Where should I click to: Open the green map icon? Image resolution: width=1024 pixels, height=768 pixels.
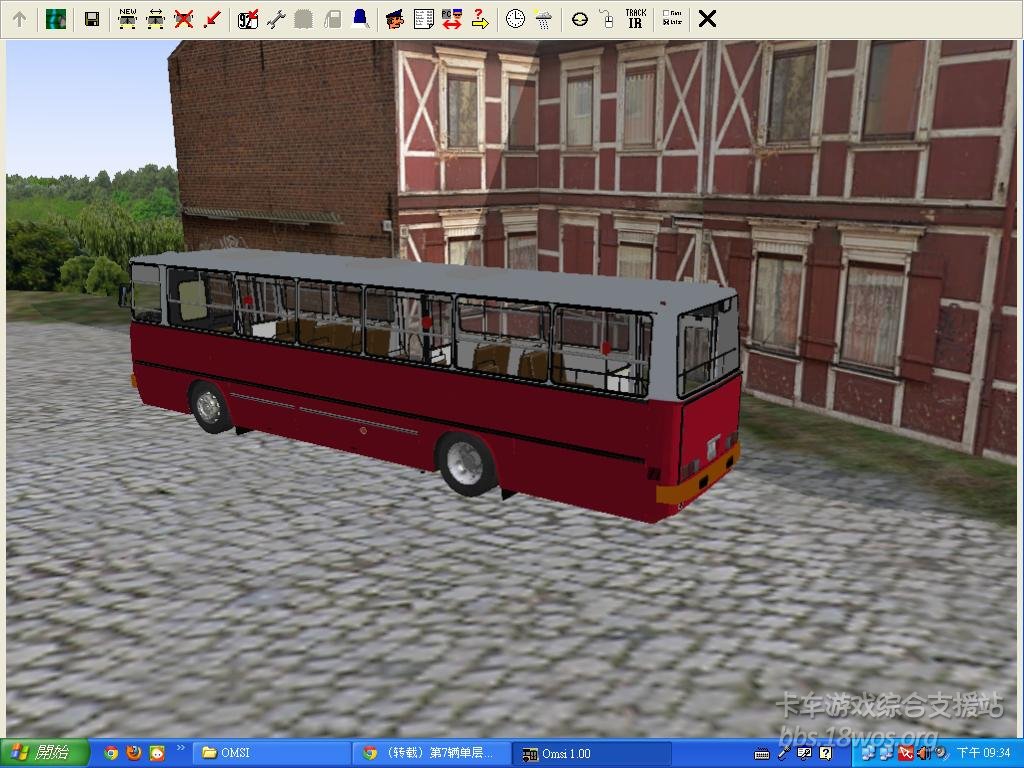pos(56,19)
